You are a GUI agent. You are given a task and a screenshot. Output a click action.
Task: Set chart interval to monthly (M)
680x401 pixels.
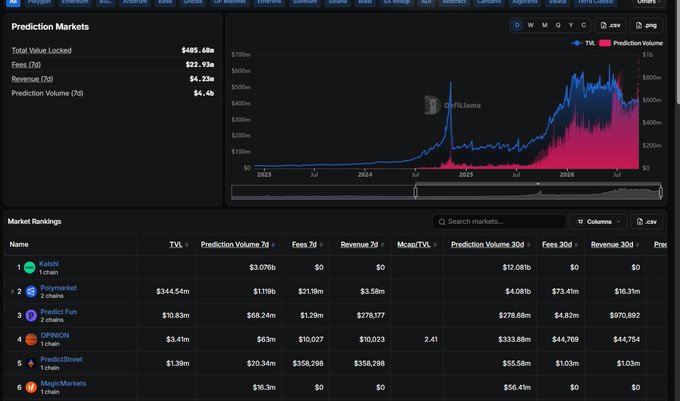[544, 25]
